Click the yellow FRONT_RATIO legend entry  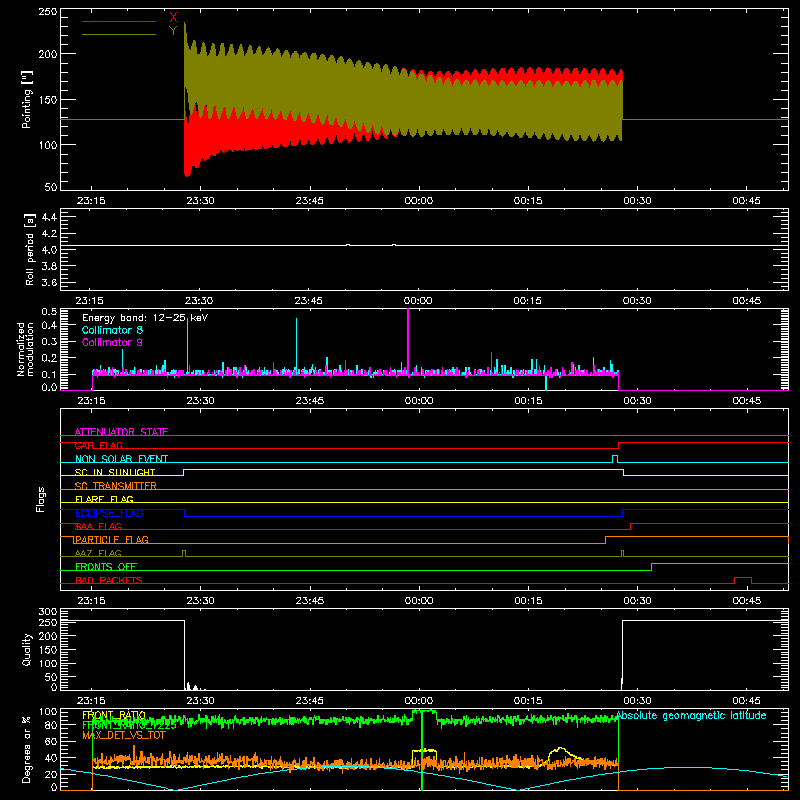[114, 715]
